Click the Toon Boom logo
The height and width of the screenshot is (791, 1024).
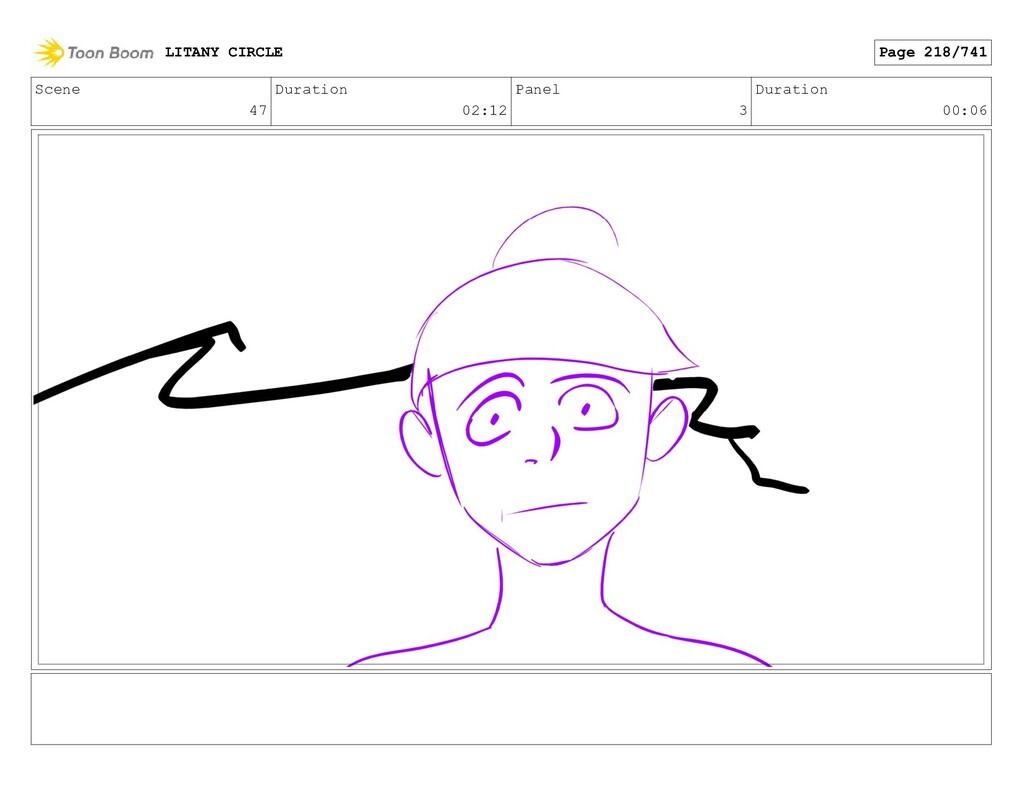(94, 52)
